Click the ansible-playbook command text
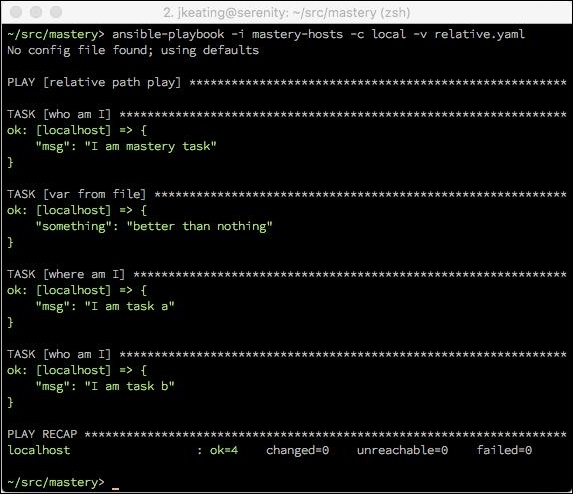This screenshot has height=494, width=573. pos(168,34)
